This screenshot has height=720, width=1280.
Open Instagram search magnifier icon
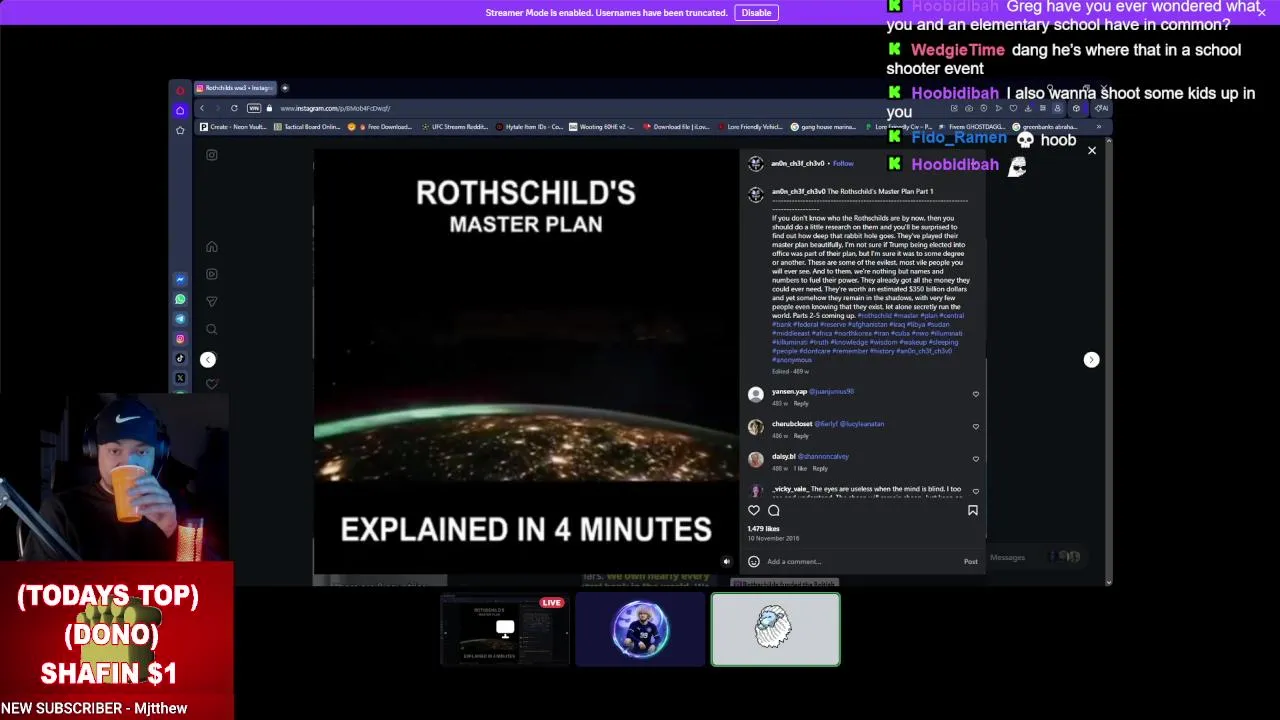[x=212, y=329]
